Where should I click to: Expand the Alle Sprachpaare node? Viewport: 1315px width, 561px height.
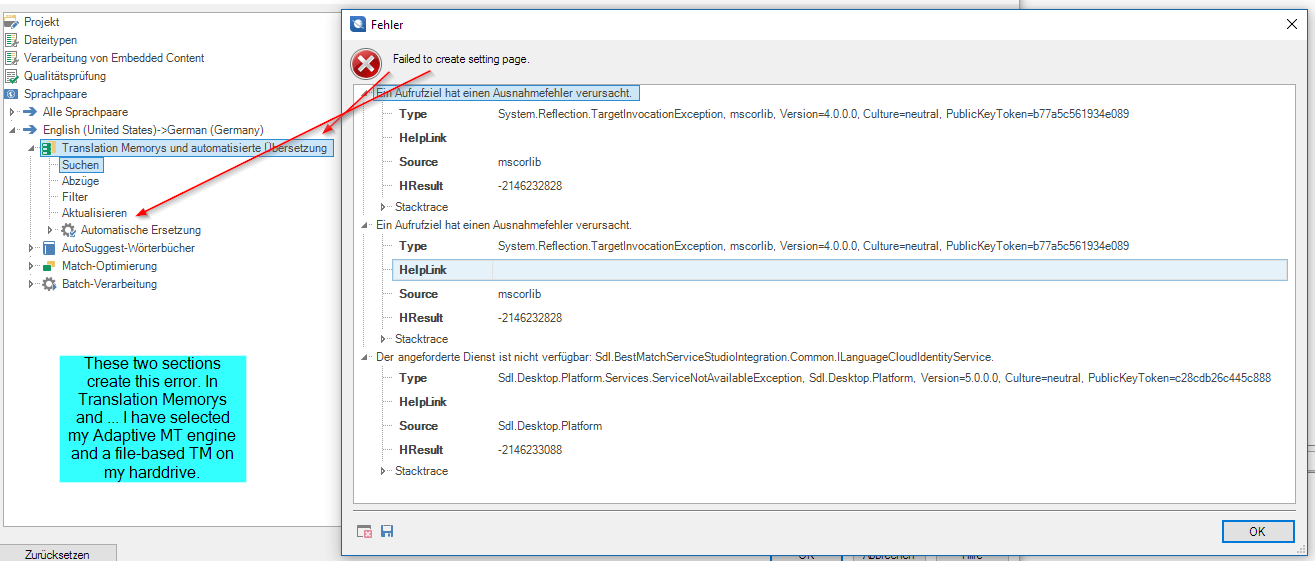tap(12, 112)
